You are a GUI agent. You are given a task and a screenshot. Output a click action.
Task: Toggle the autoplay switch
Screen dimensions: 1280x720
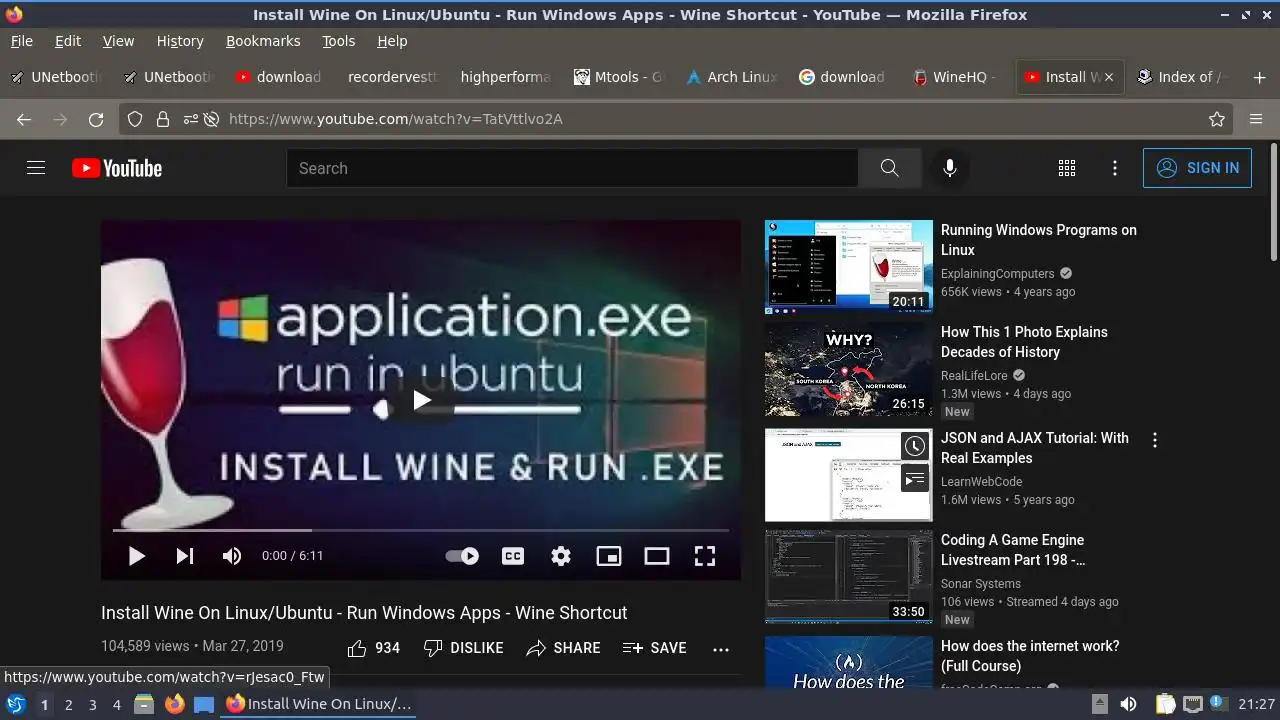462,556
